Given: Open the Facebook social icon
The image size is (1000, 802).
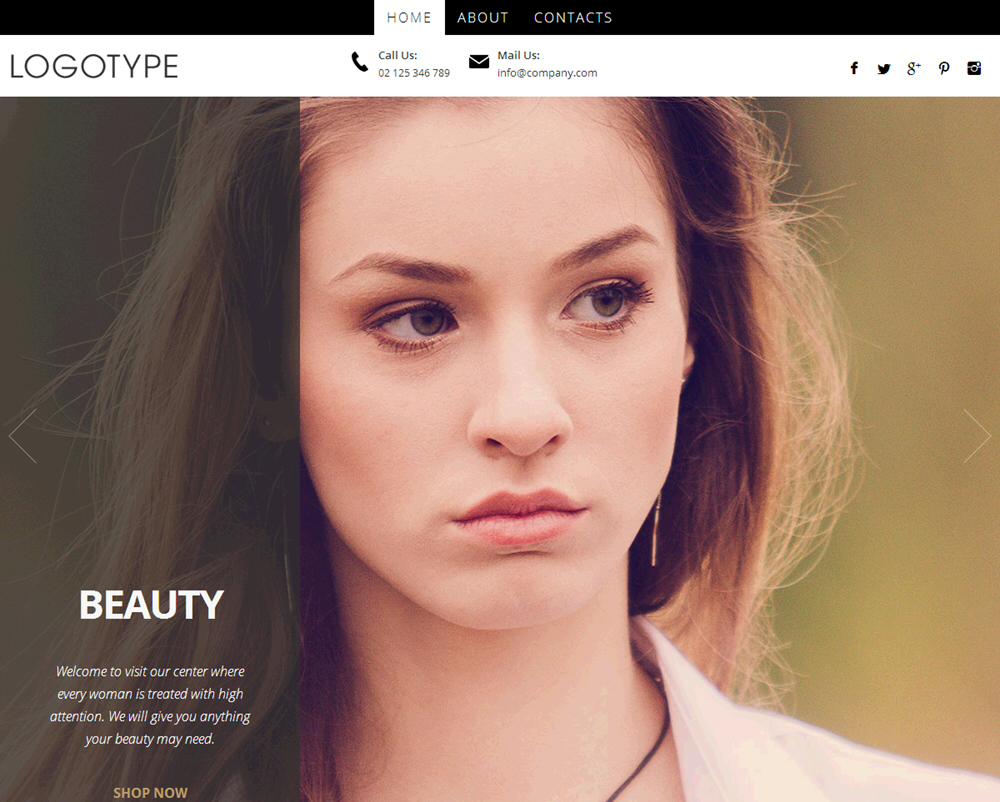Looking at the screenshot, I should coord(854,68).
